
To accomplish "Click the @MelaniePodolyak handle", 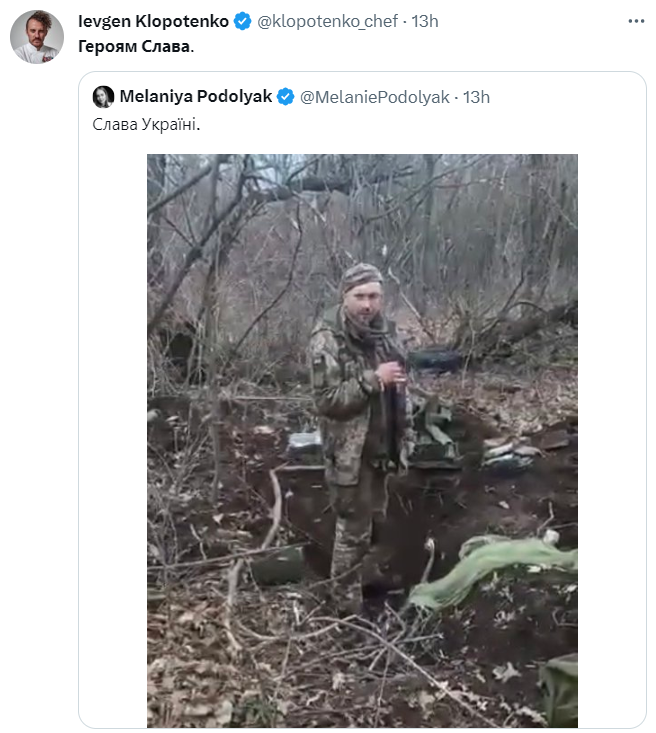I will pos(375,97).
